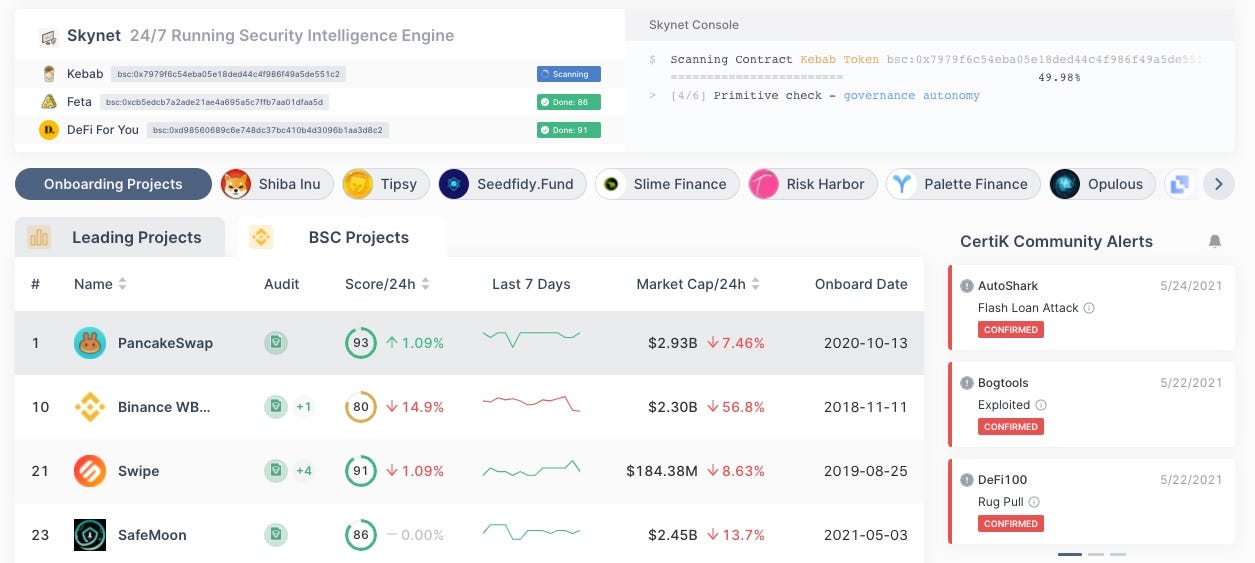The image size is (1255, 563).
Task: Switch to the Leading Projects tab
Action: [120, 237]
